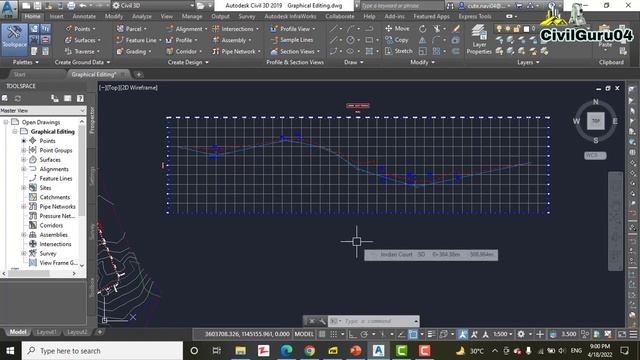Open the Civil 3D workspace selector

pos(153,6)
